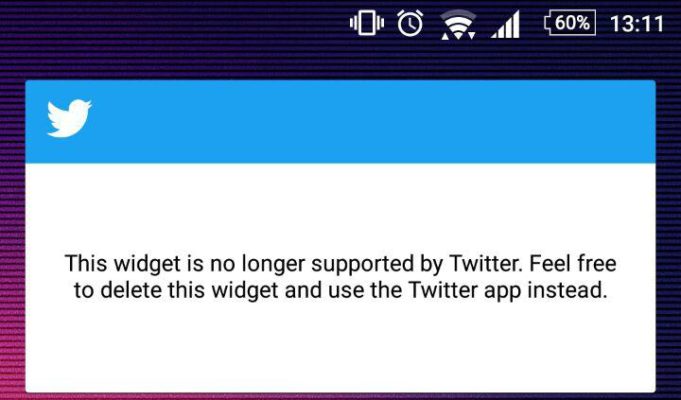Tap the Wi-Fi signal icon
This screenshot has width=681, height=400.
(458, 22)
